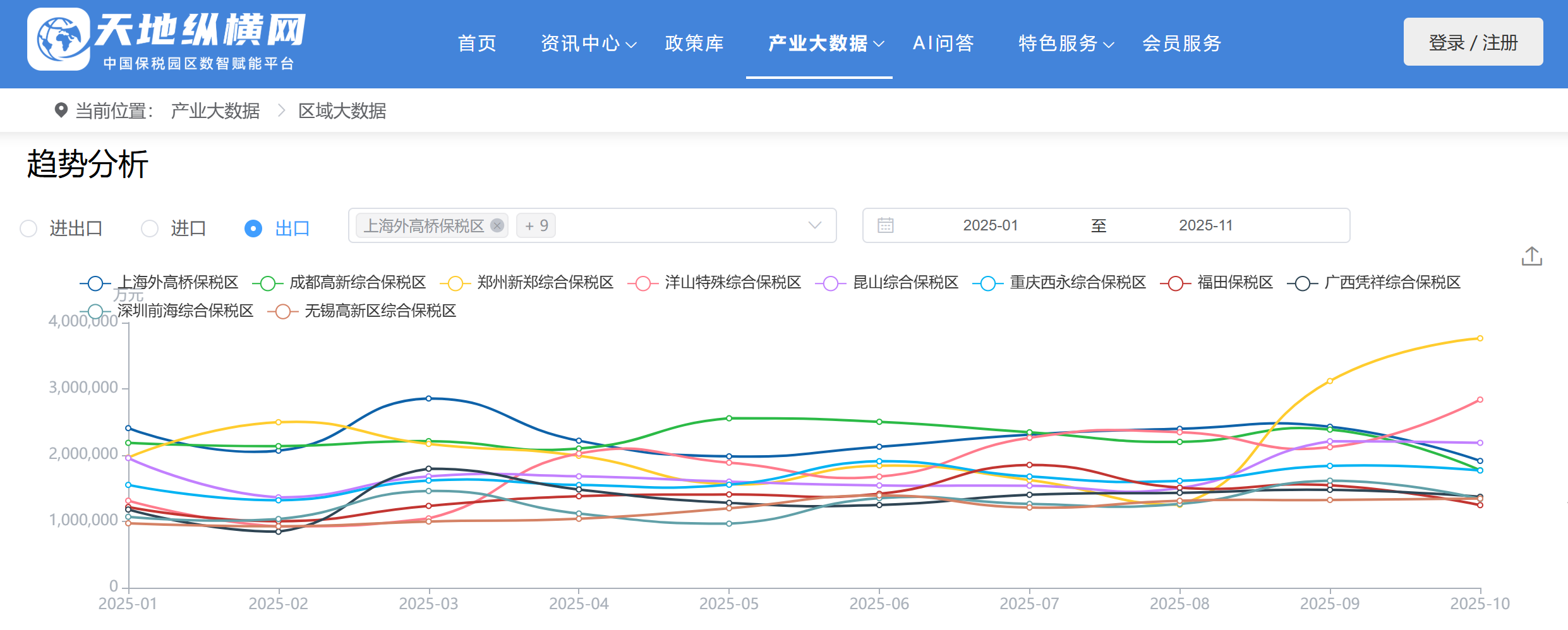Image resolution: width=1568 pixels, height=630 pixels.
Task: Toggle 无锡高新区综合保税区 legend marker
Action: 282,312
